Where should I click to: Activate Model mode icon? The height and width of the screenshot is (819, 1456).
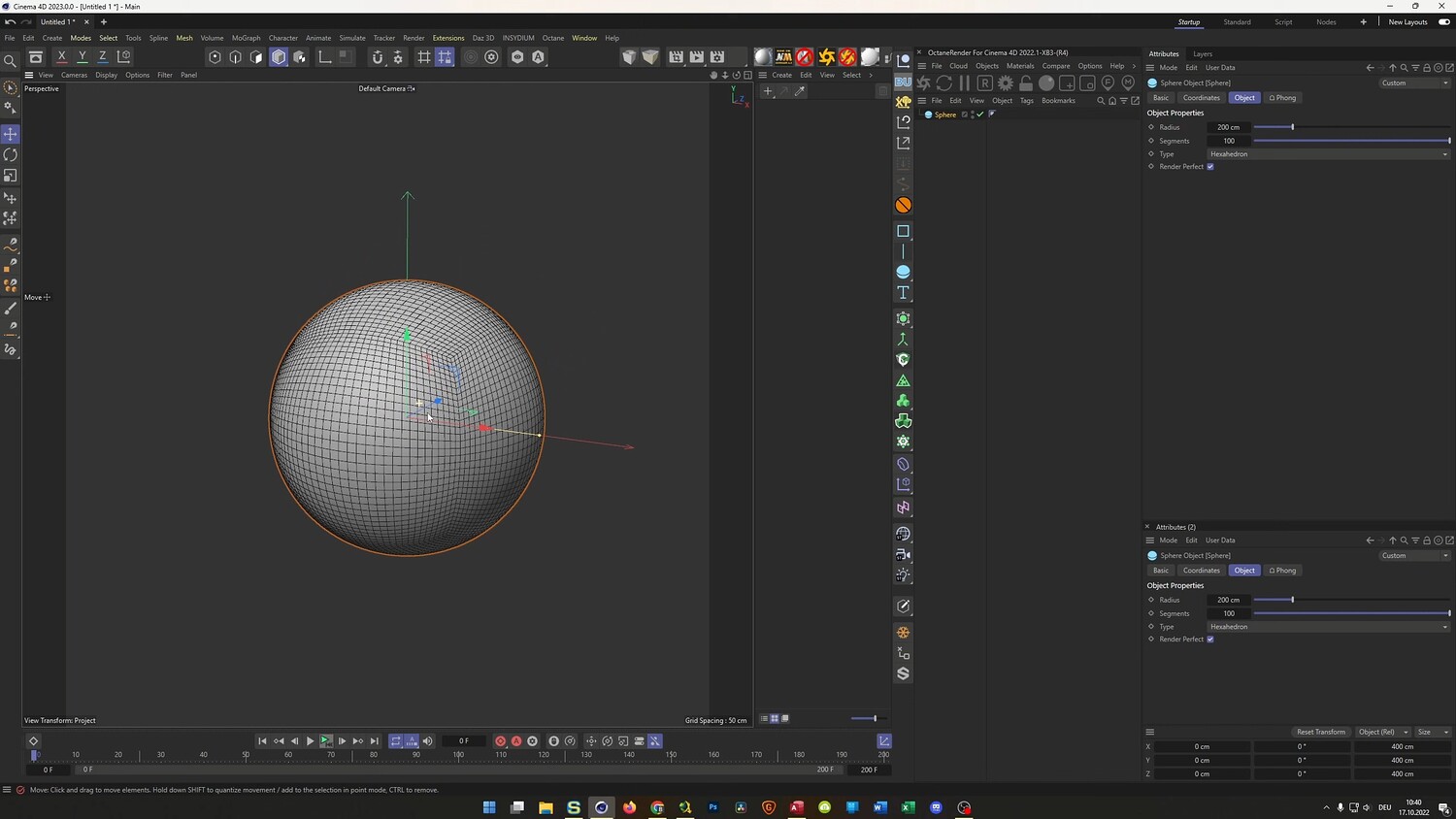(279, 57)
